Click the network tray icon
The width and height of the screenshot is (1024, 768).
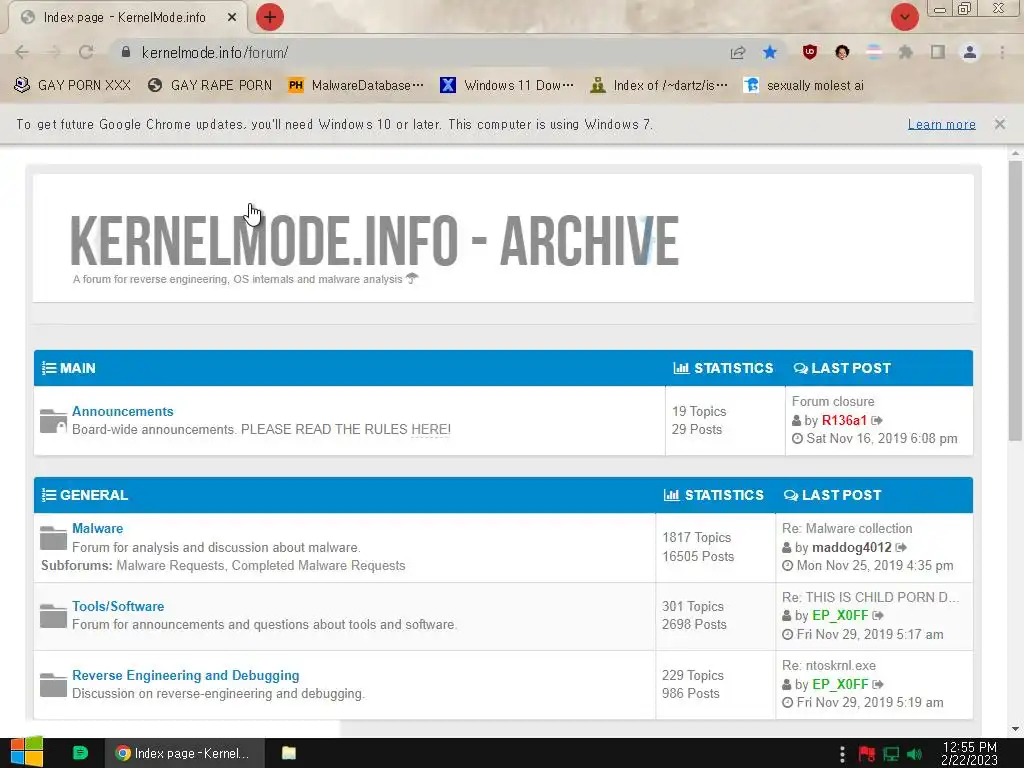pyautogui.click(x=891, y=754)
